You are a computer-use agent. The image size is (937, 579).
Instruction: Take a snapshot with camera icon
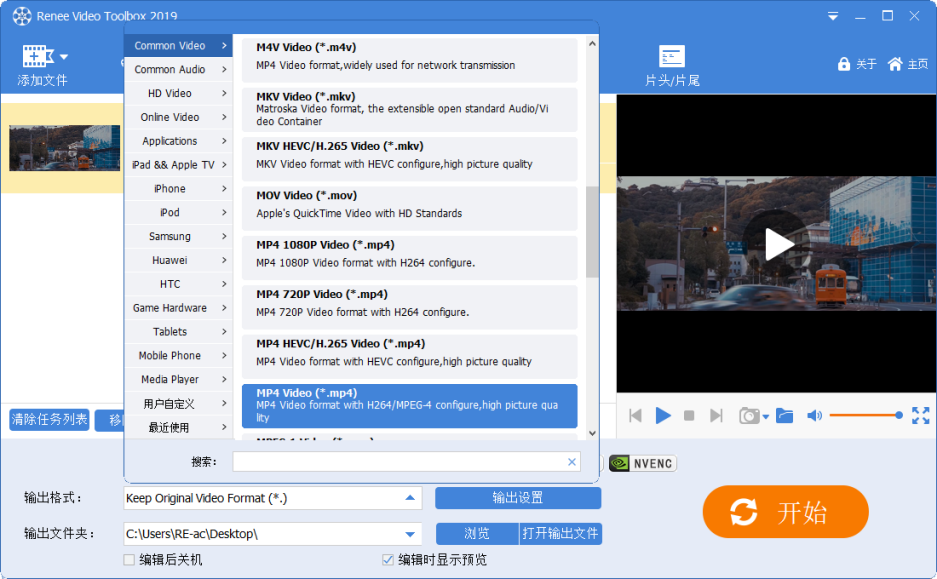click(749, 415)
